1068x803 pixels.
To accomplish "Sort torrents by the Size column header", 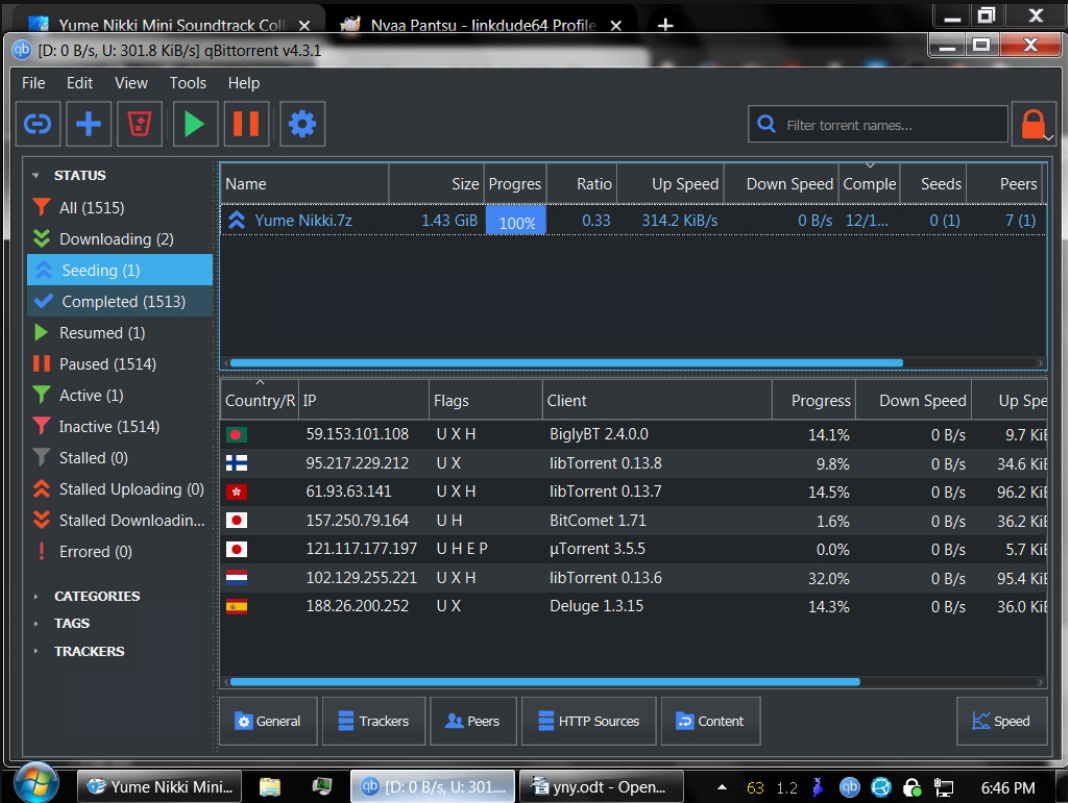I will pos(437,184).
